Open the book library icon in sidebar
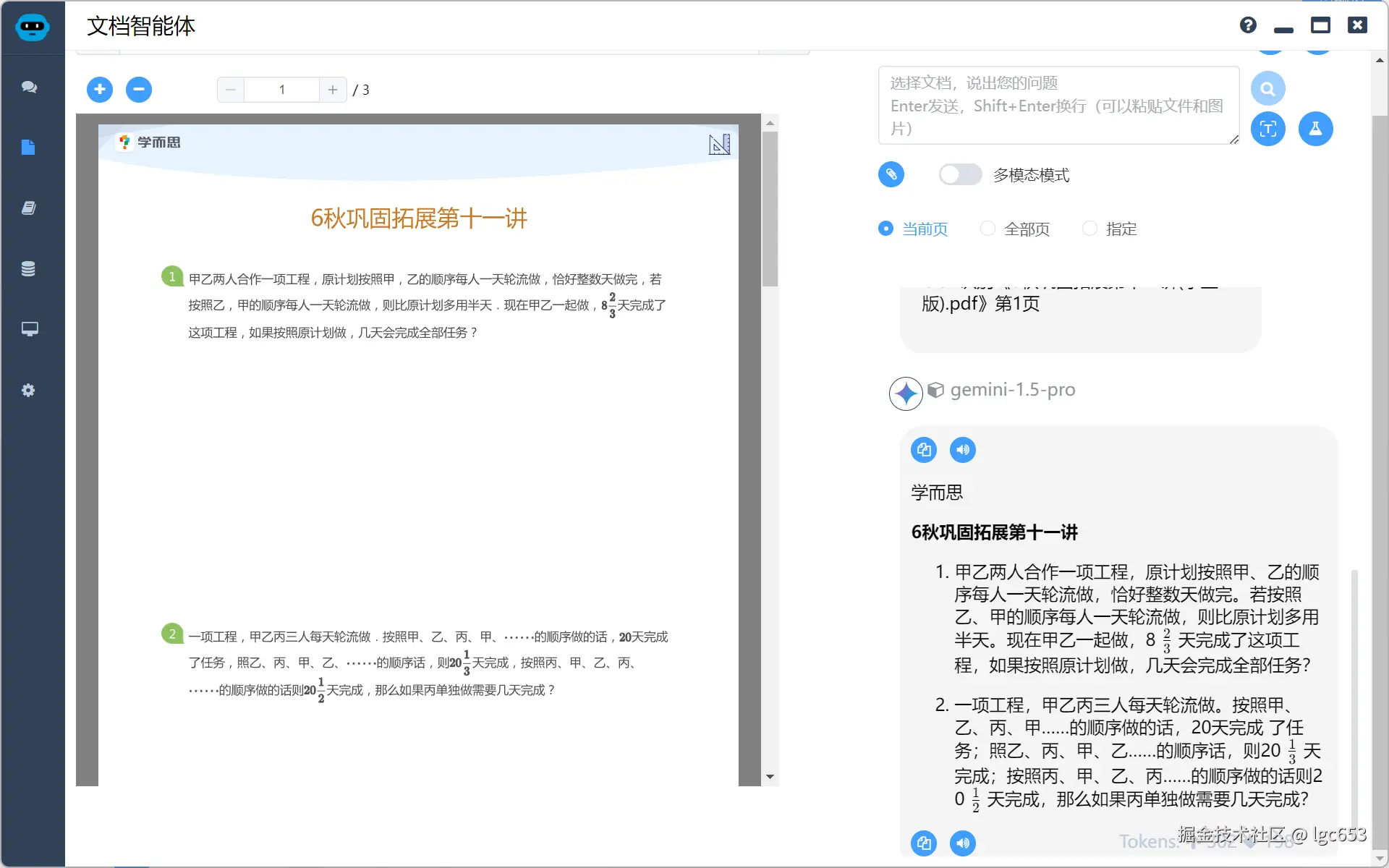Viewport: 1389px width, 868px height. tap(29, 208)
